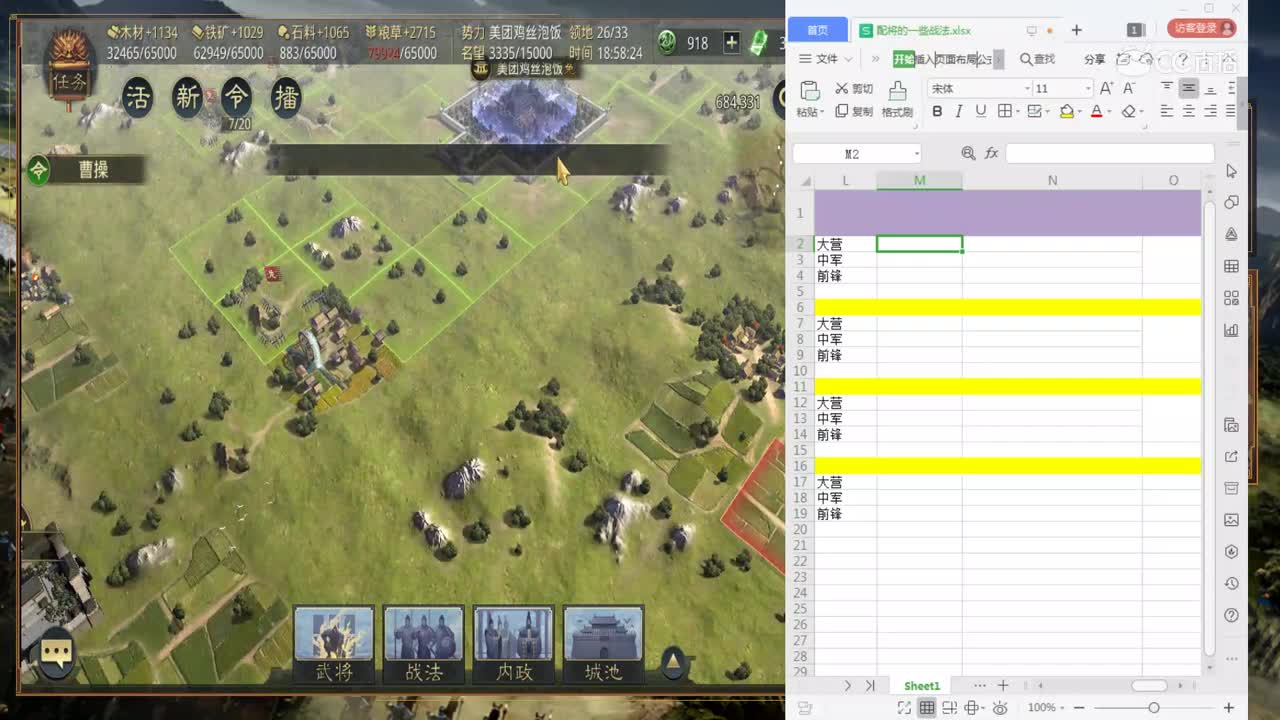Click cell with 中军 in row 8

tap(845, 339)
